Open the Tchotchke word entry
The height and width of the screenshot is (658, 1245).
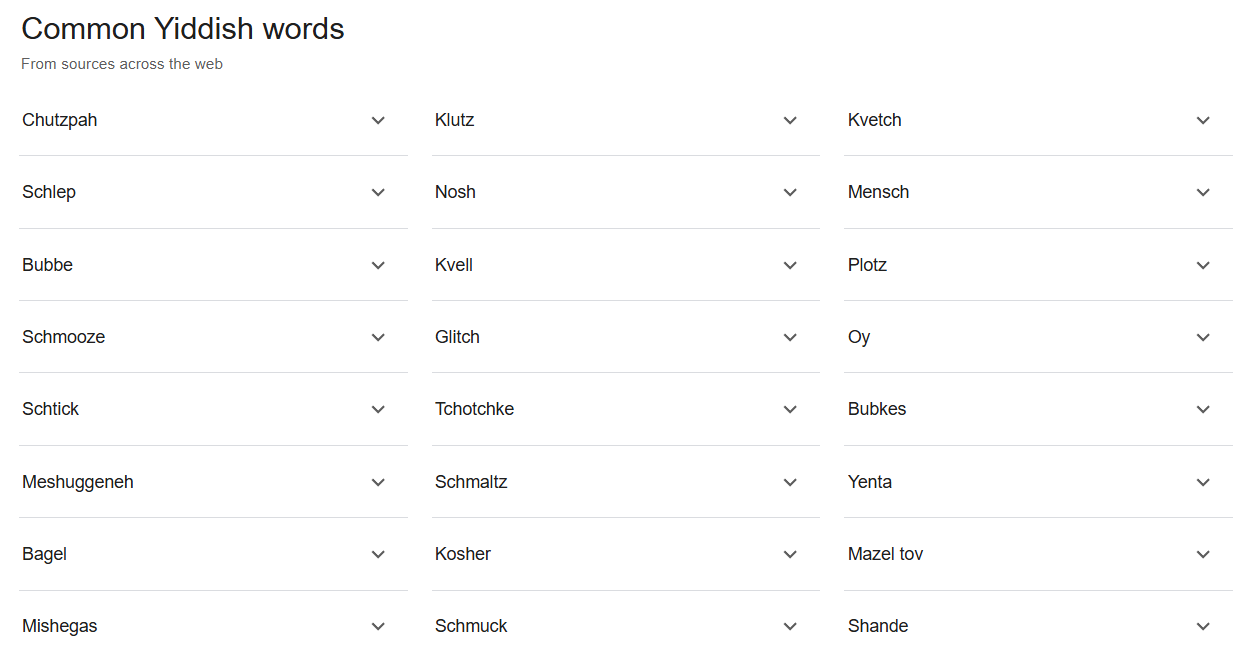[x=625, y=409]
